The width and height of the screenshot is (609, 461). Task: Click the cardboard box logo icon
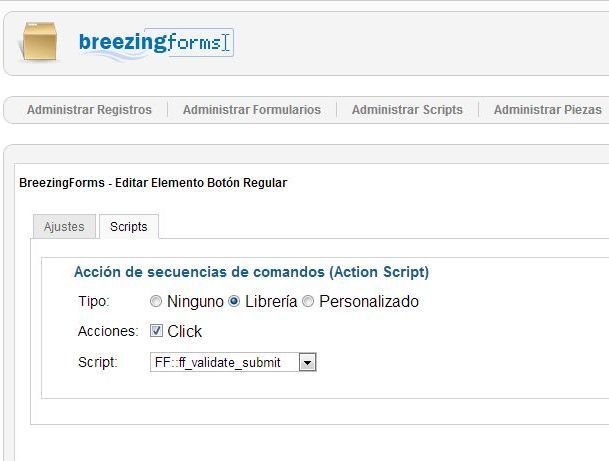[x=39, y=42]
